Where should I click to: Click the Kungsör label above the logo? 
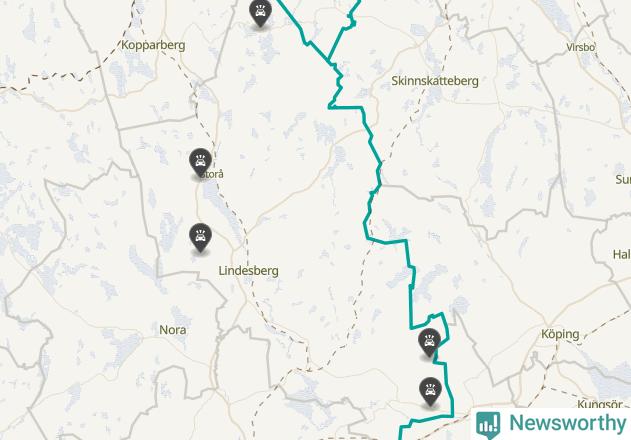(x=600, y=404)
